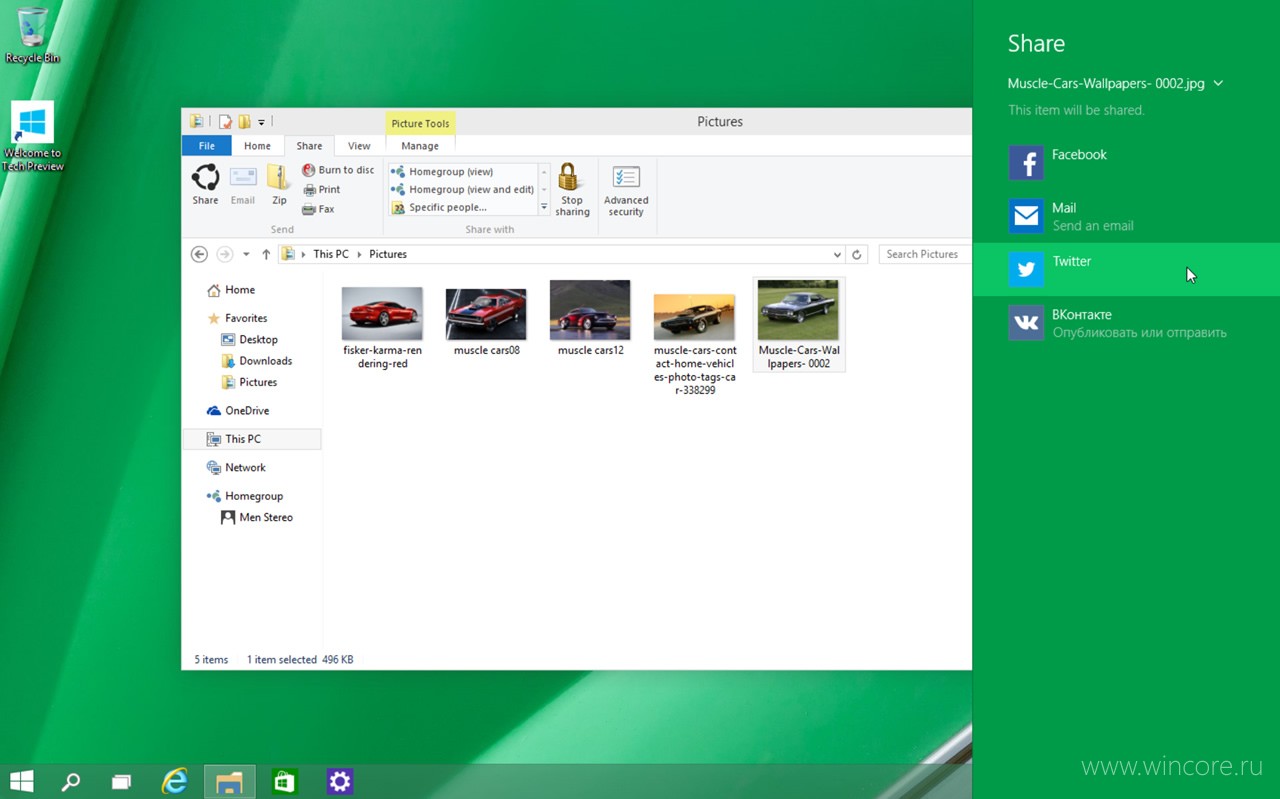1280x799 pixels.
Task: Select Network in the navigation pane
Action: (x=236, y=468)
